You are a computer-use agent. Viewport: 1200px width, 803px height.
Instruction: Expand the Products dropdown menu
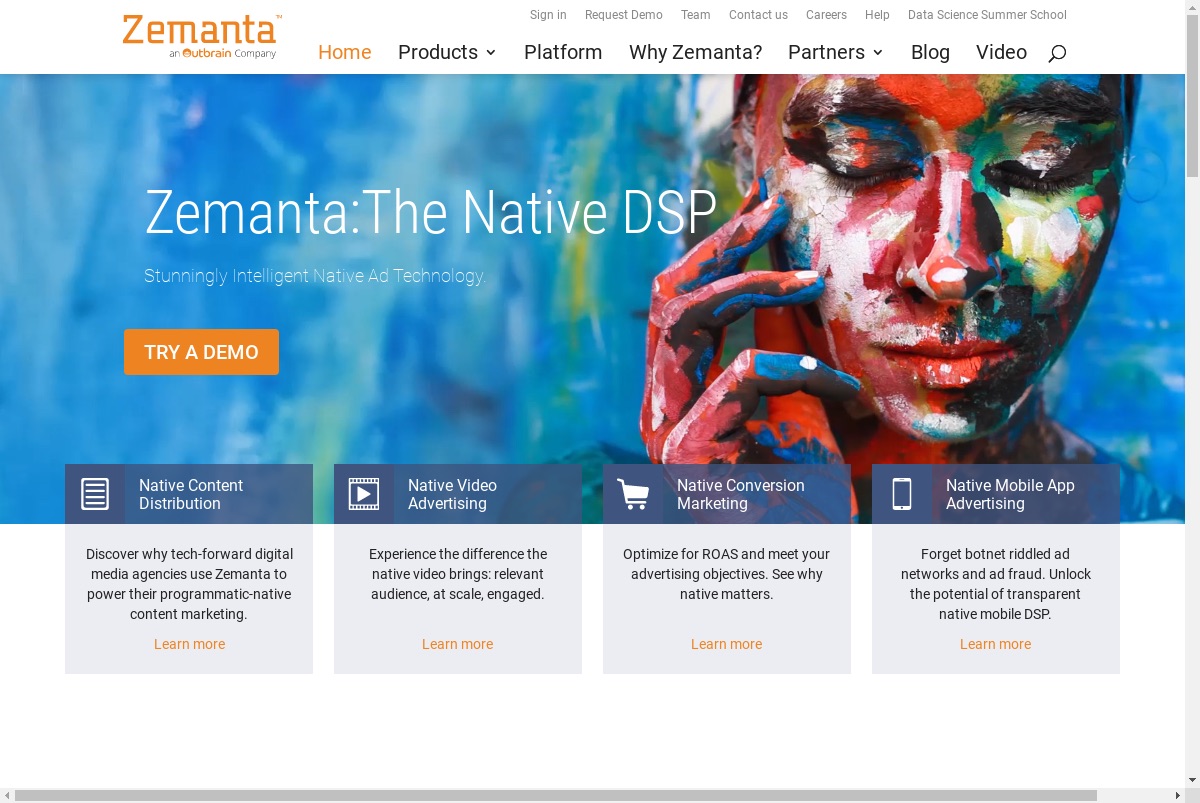[447, 52]
